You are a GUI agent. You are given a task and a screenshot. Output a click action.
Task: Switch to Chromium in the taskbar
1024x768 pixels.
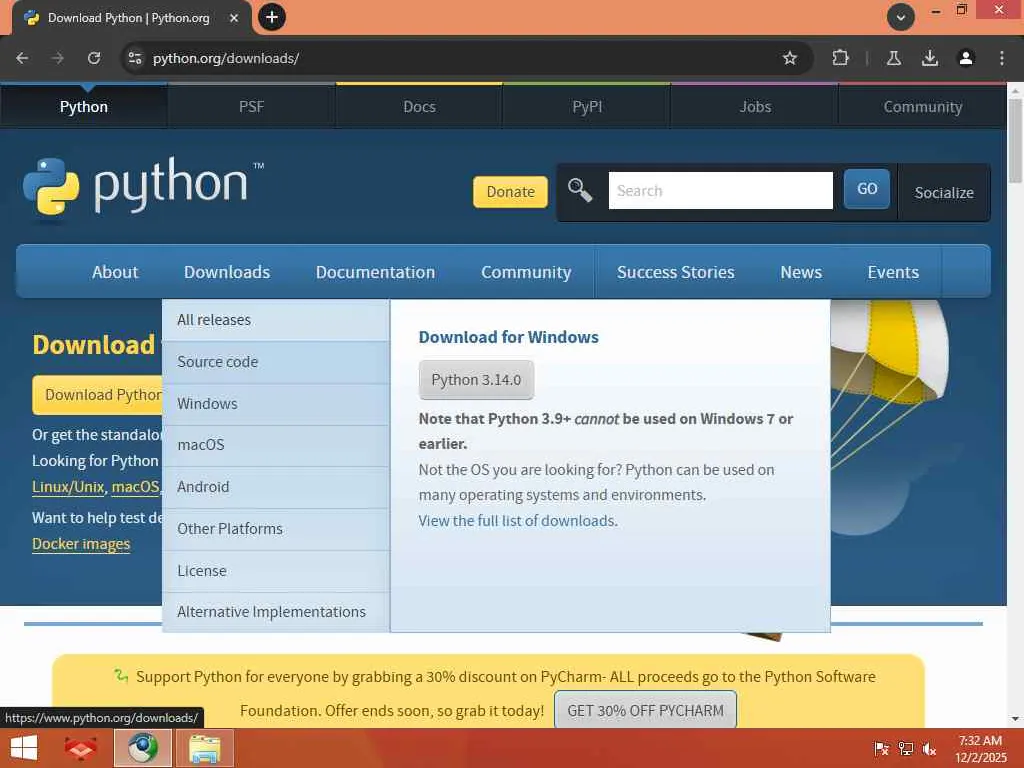coord(143,748)
